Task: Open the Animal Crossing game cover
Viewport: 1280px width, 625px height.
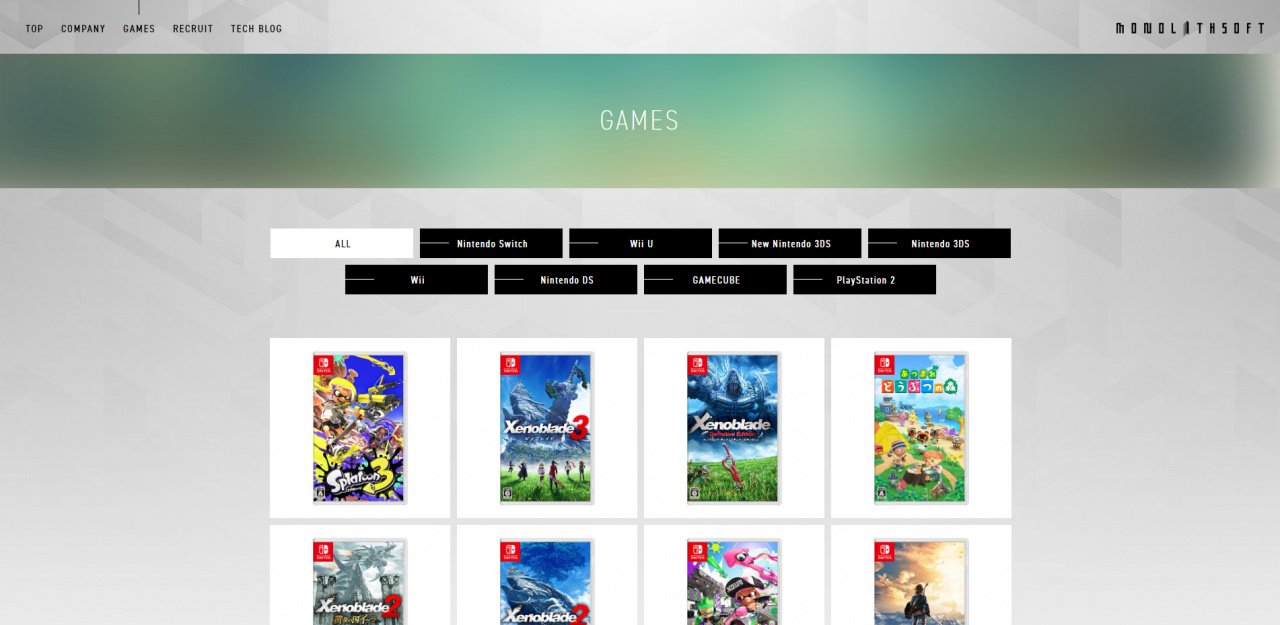Action: coord(921,428)
